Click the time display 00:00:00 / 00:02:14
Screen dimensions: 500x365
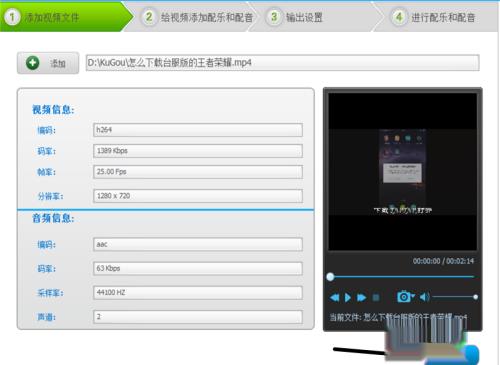(443, 261)
